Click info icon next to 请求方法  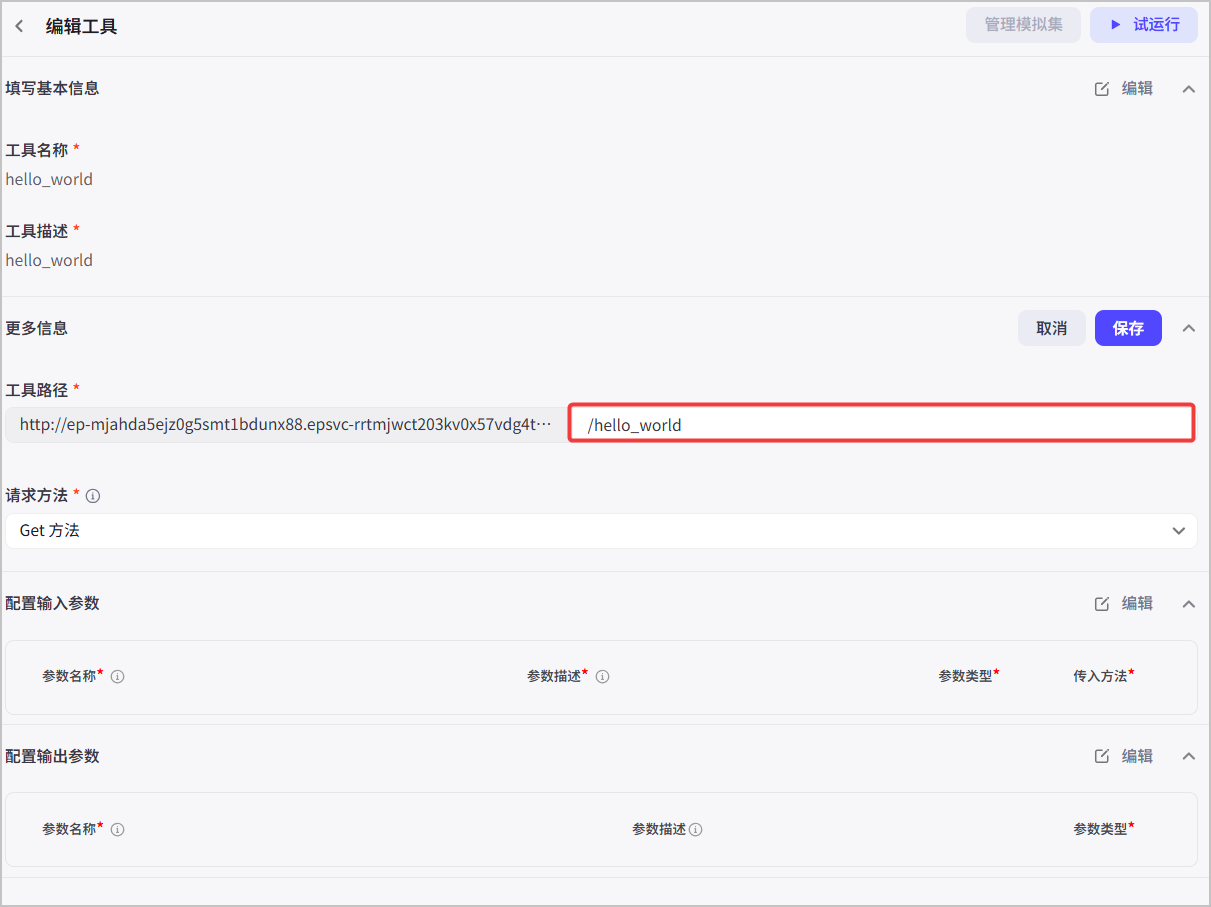click(93, 496)
